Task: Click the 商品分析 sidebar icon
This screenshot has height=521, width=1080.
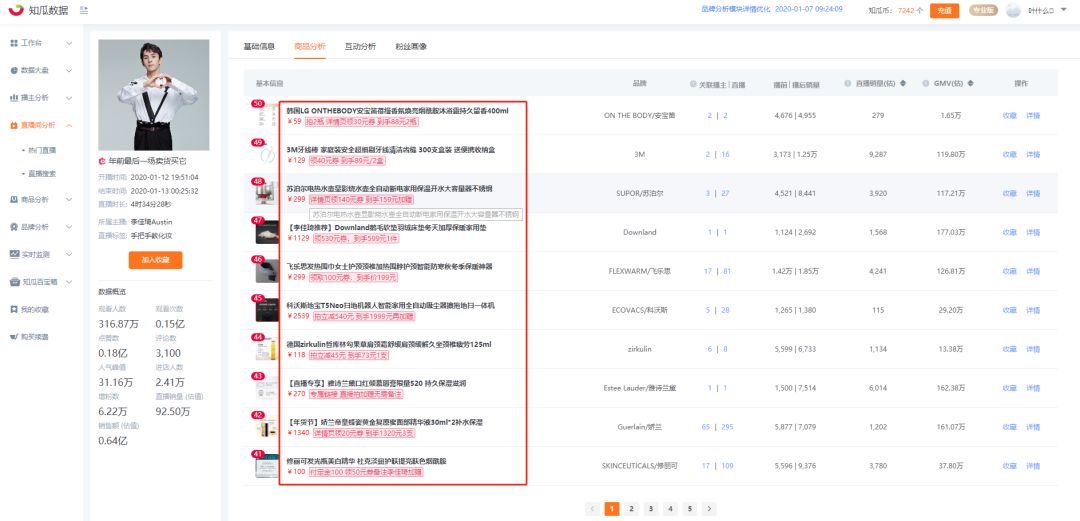Action: (x=14, y=199)
